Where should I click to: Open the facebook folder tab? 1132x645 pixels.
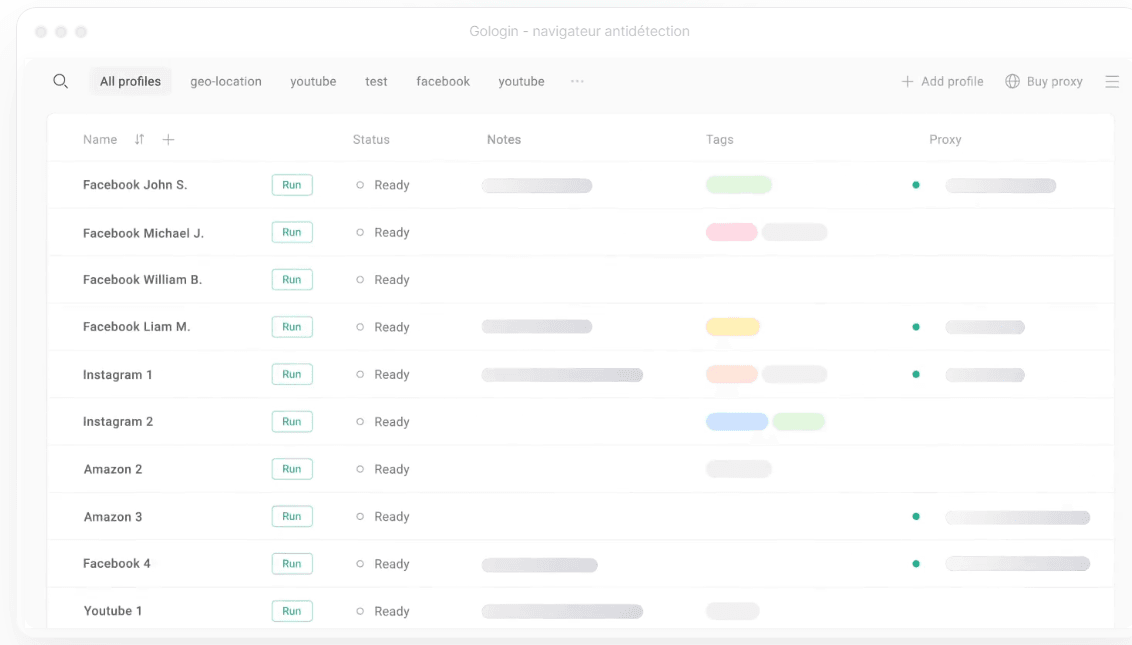click(x=443, y=82)
